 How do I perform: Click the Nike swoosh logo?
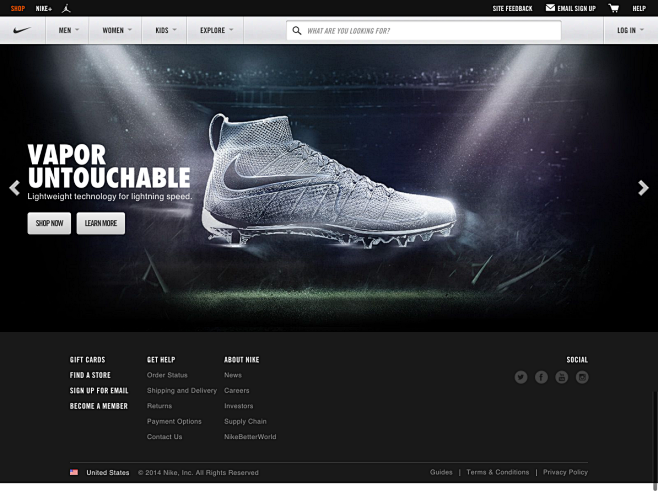click(x=22, y=30)
